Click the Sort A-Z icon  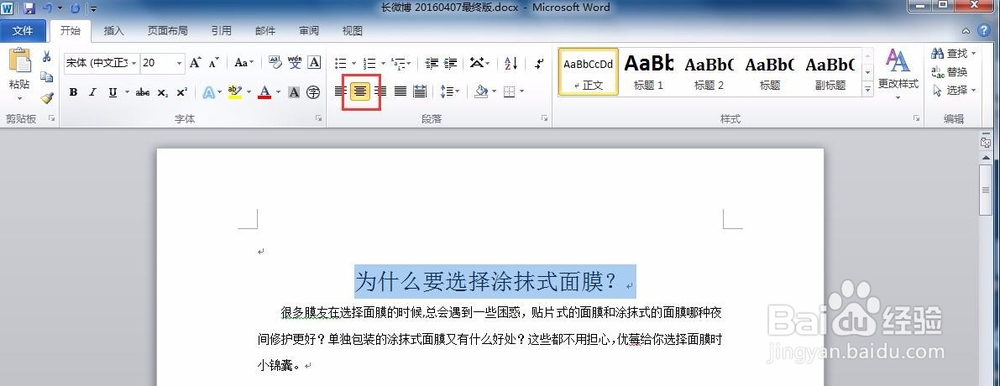click(511, 63)
